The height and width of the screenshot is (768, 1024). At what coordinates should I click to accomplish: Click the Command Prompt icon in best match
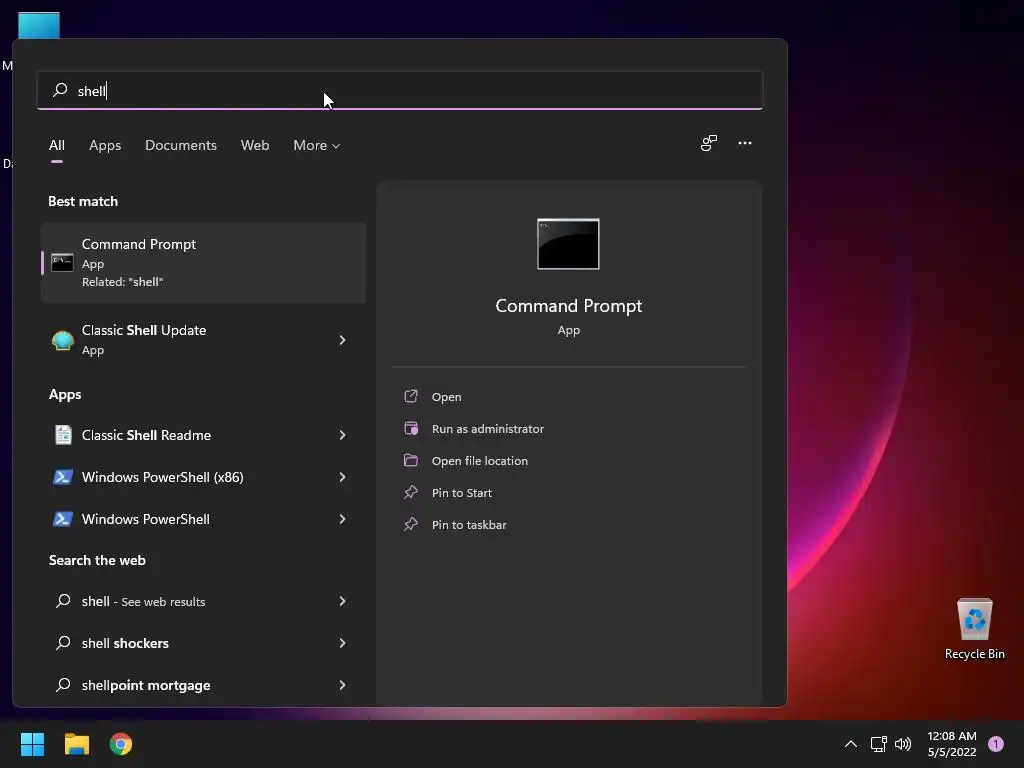pos(62,263)
